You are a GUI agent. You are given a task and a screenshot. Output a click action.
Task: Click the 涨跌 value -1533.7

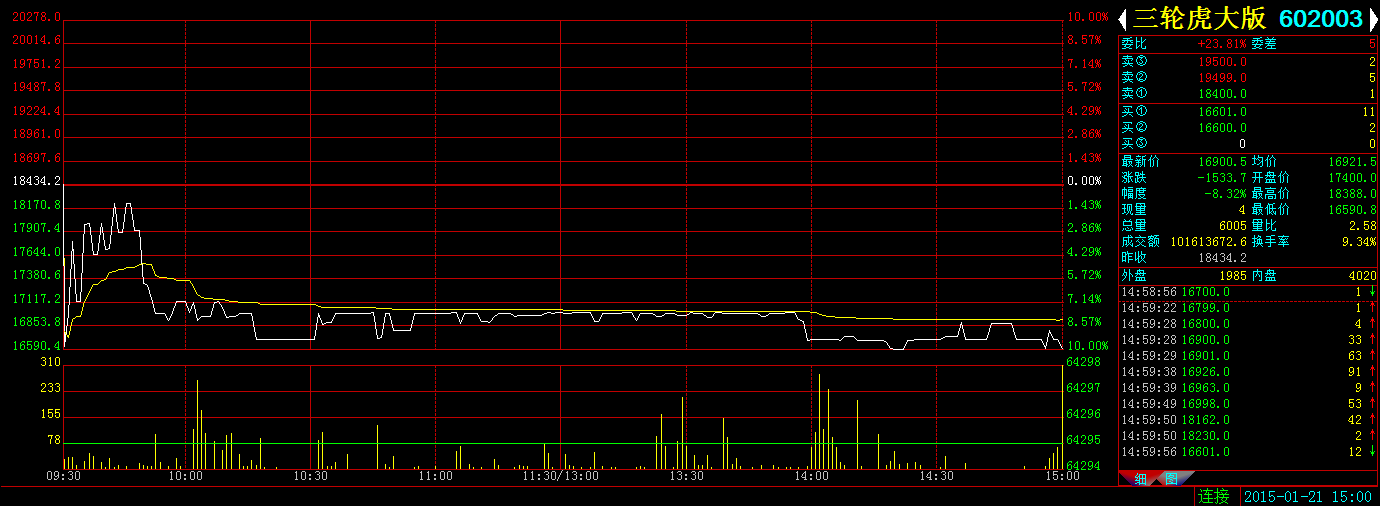1222,177
